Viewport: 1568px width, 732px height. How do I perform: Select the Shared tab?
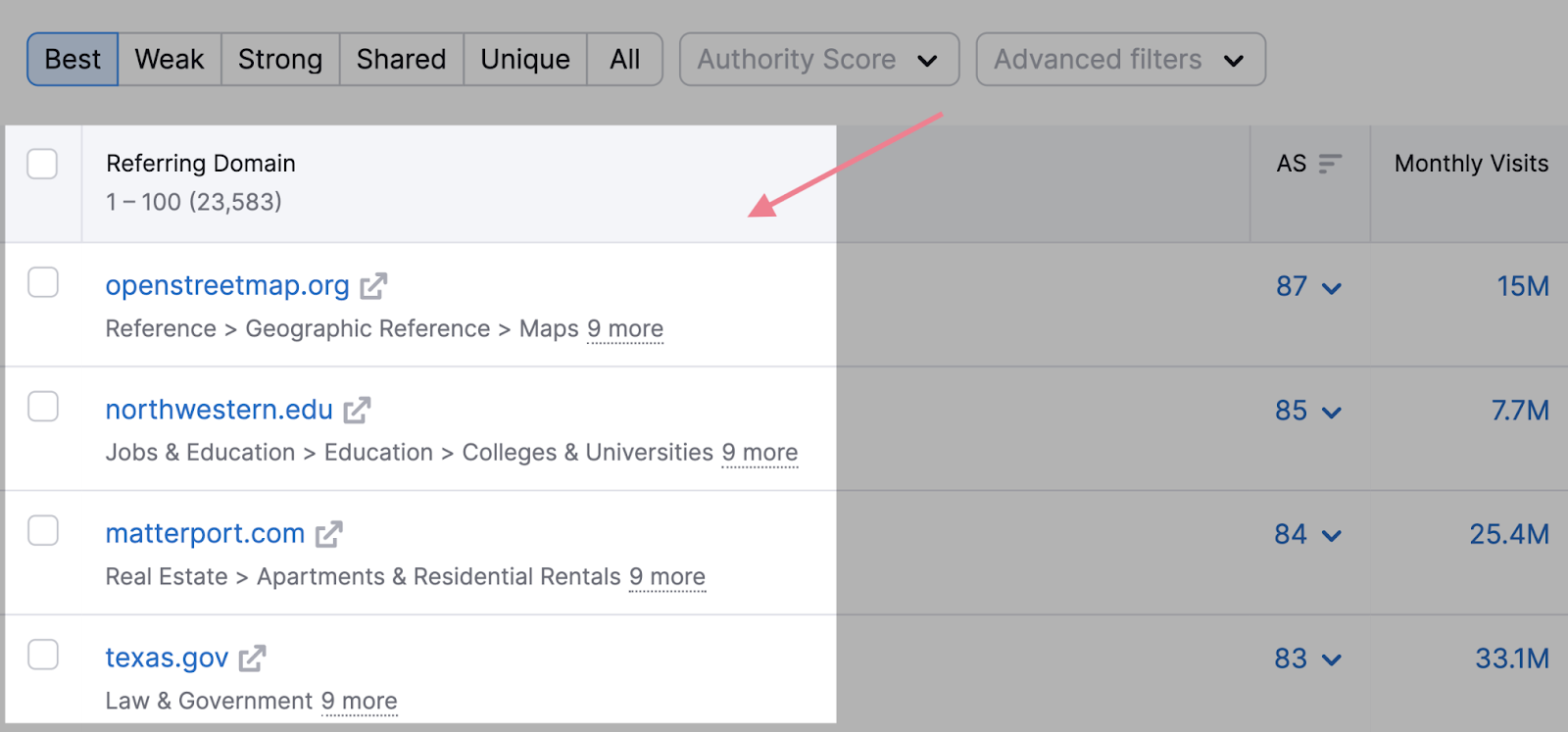tap(401, 60)
